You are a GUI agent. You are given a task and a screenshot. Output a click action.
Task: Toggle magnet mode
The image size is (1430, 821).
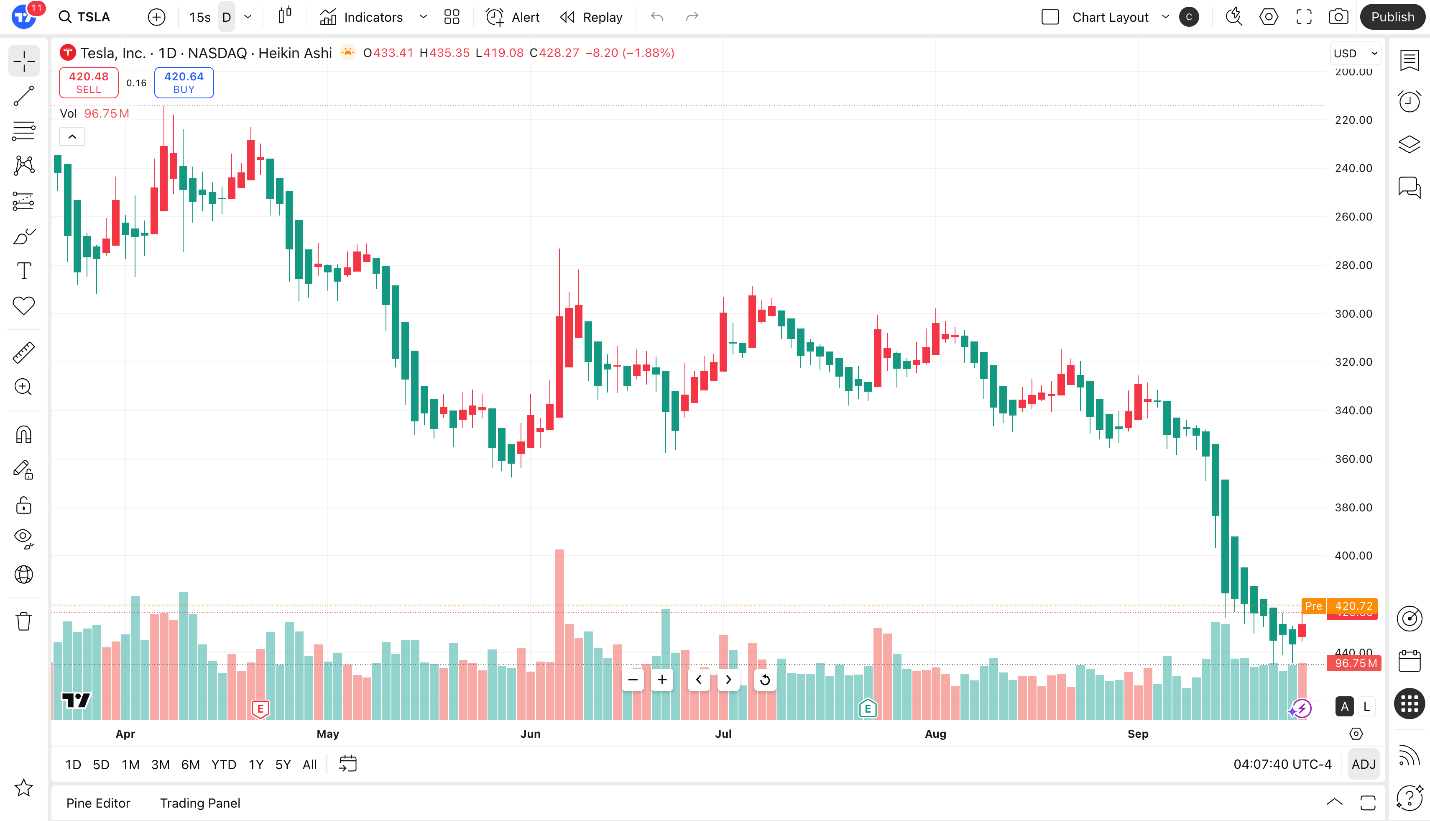tap(24, 434)
